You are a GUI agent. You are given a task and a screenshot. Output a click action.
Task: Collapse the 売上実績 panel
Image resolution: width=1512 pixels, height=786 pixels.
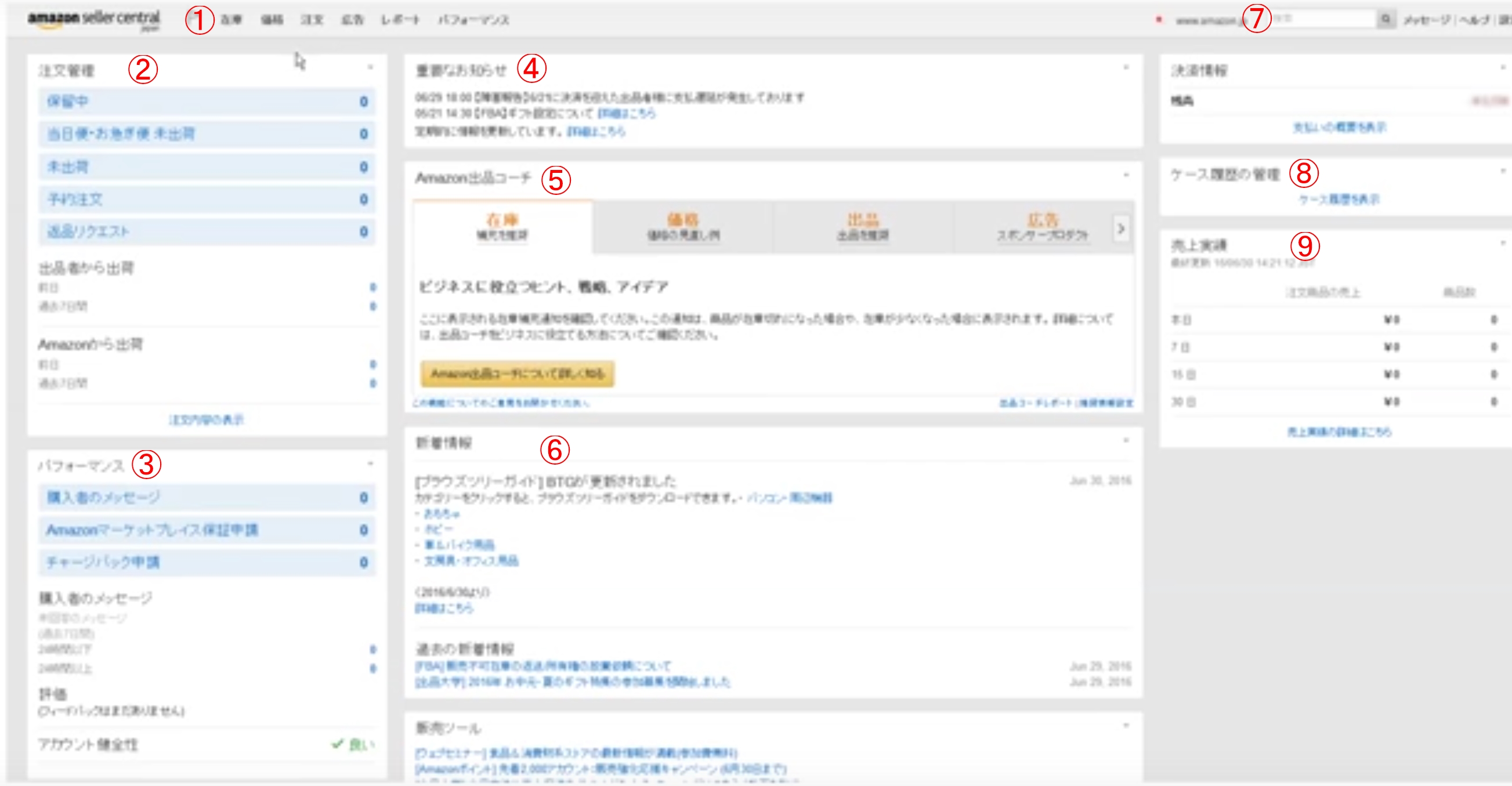coord(1503,242)
